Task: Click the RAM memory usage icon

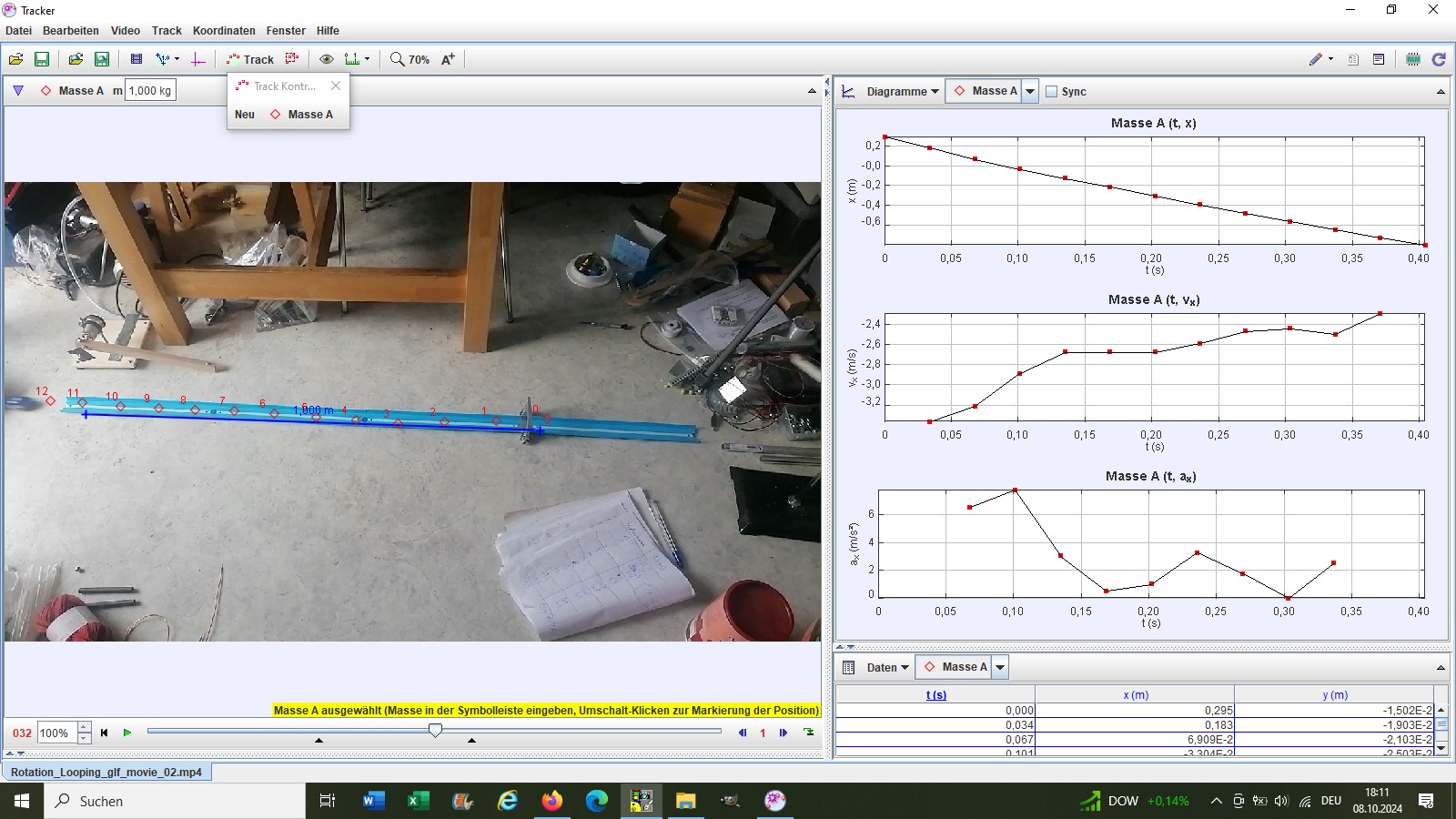Action: [1413, 59]
